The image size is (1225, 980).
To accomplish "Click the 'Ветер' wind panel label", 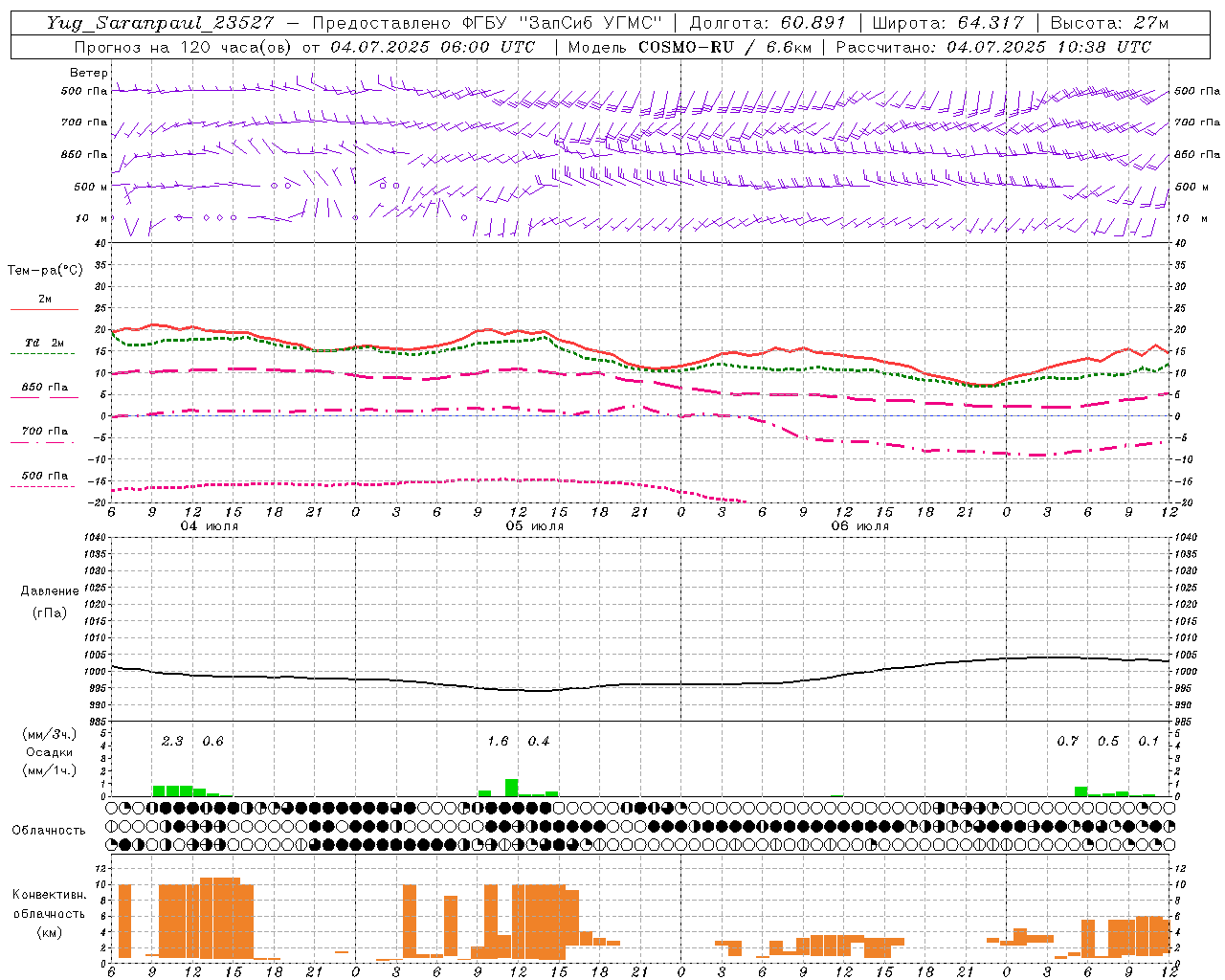I will (88, 73).
